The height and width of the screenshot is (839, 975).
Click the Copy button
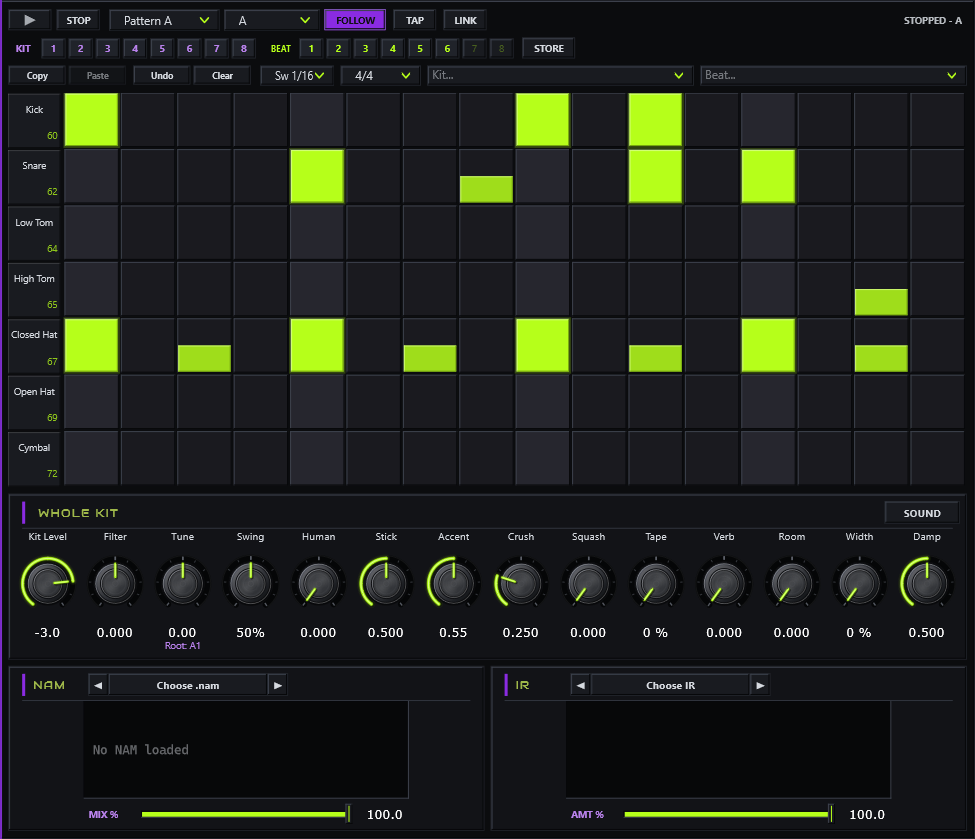[37, 75]
